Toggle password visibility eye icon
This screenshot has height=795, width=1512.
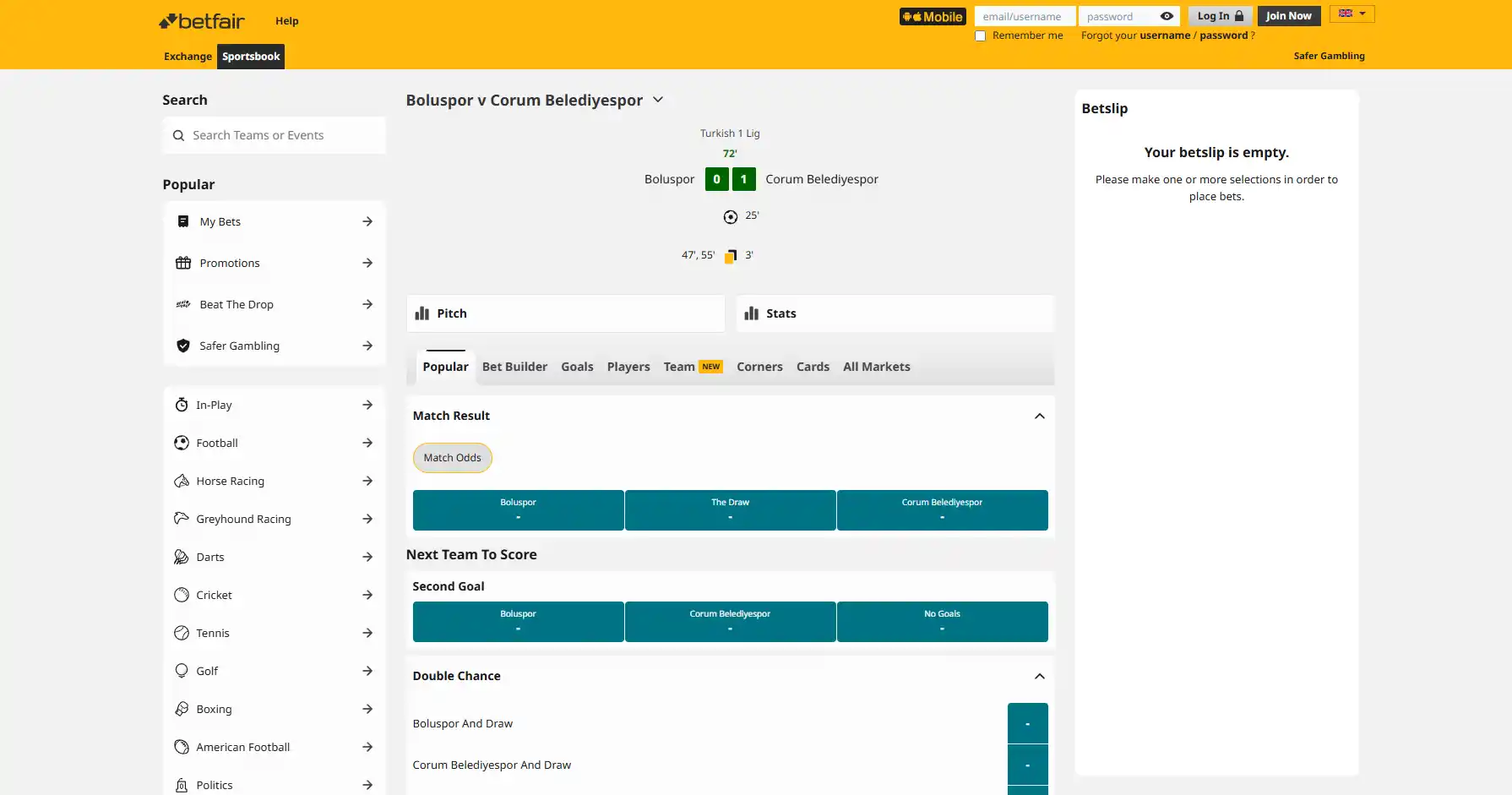[1167, 16]
